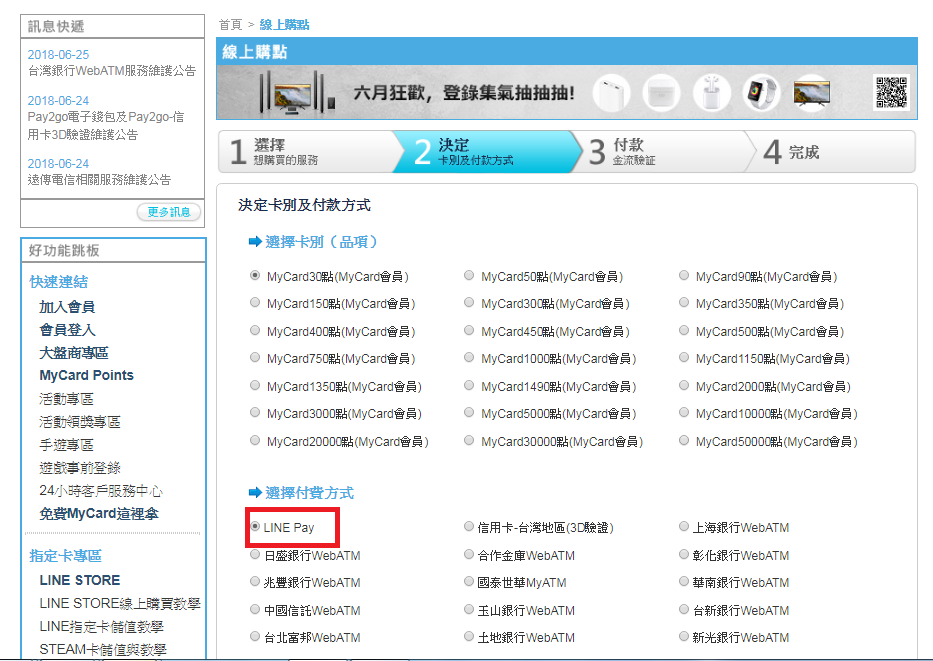Choose 台北富邦WebATM option
This screenshot has height=661, width=933.
pyautogui.click(x=255, y=637)
